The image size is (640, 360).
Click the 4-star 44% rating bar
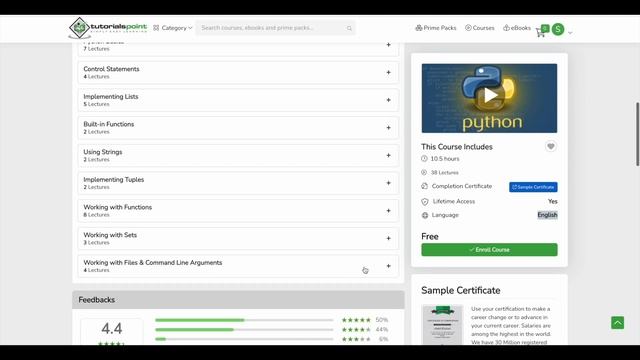(244, 330)
